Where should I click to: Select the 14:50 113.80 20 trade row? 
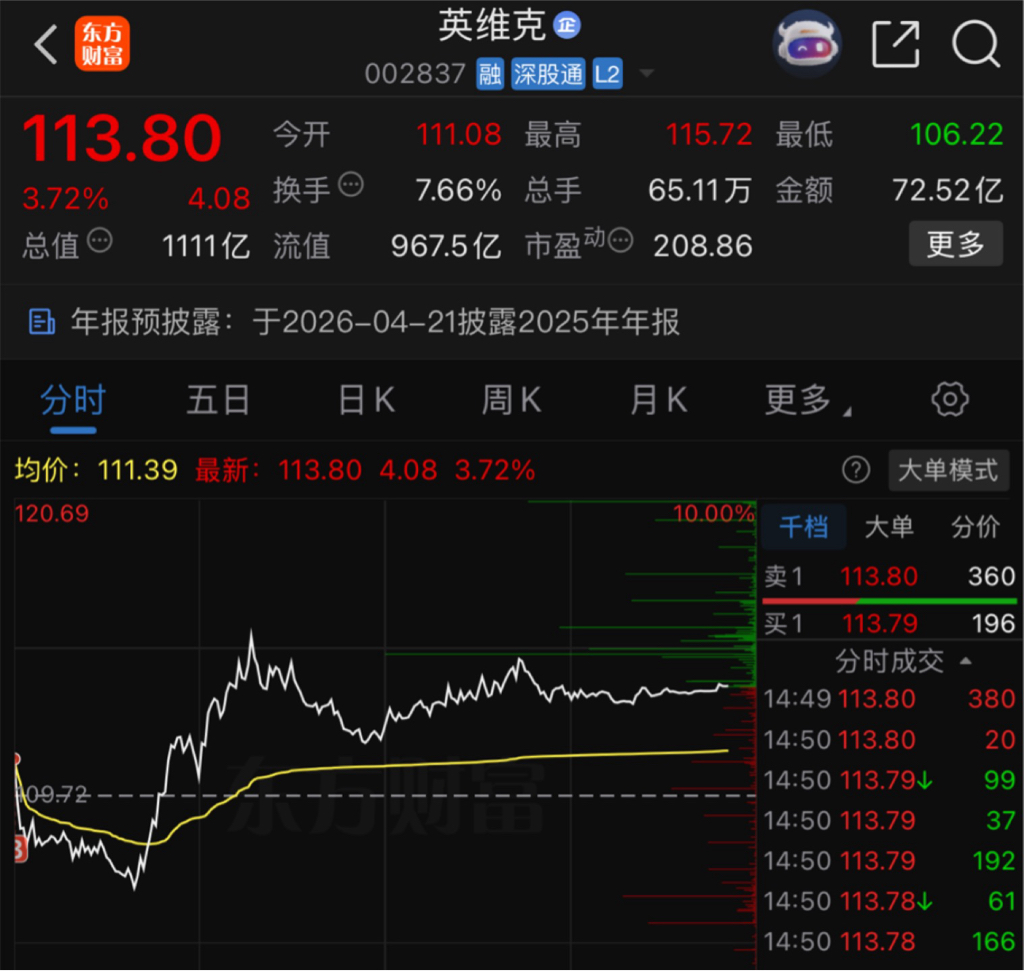click(x=889, y=740)
